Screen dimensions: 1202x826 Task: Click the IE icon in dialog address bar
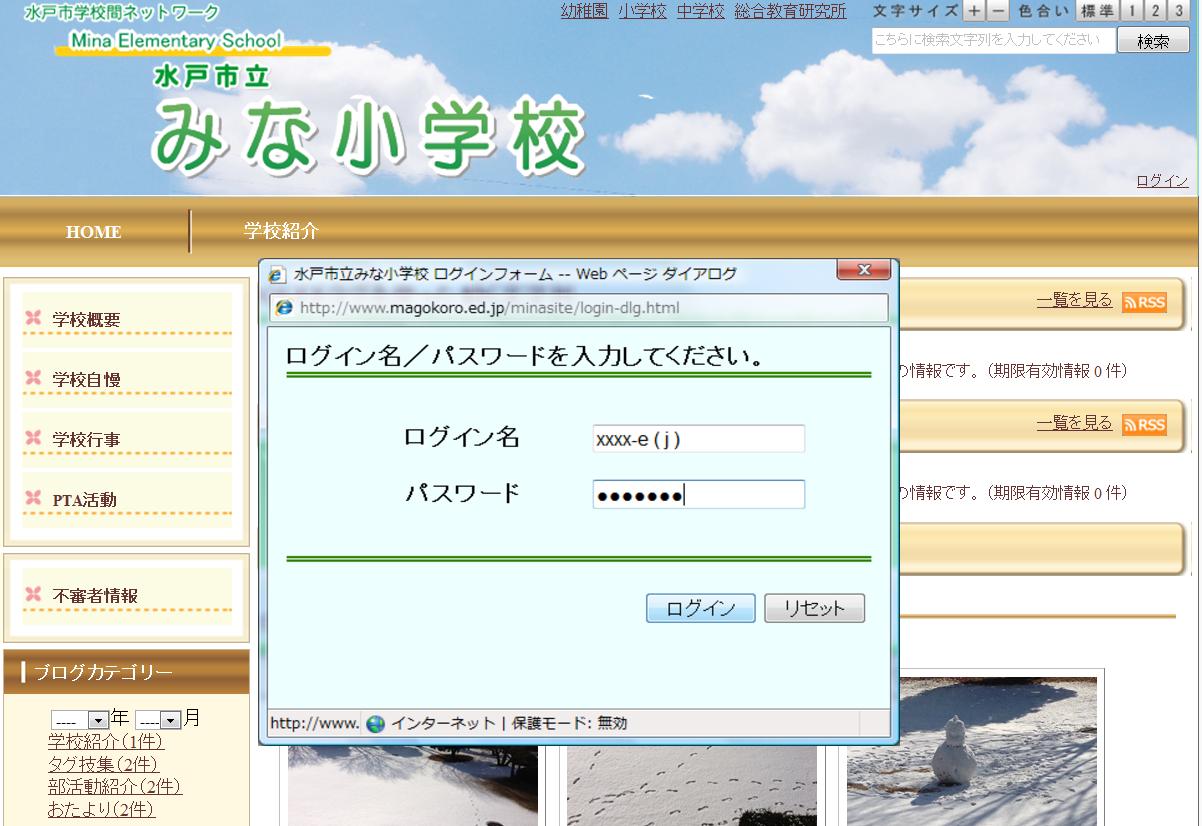285,308
